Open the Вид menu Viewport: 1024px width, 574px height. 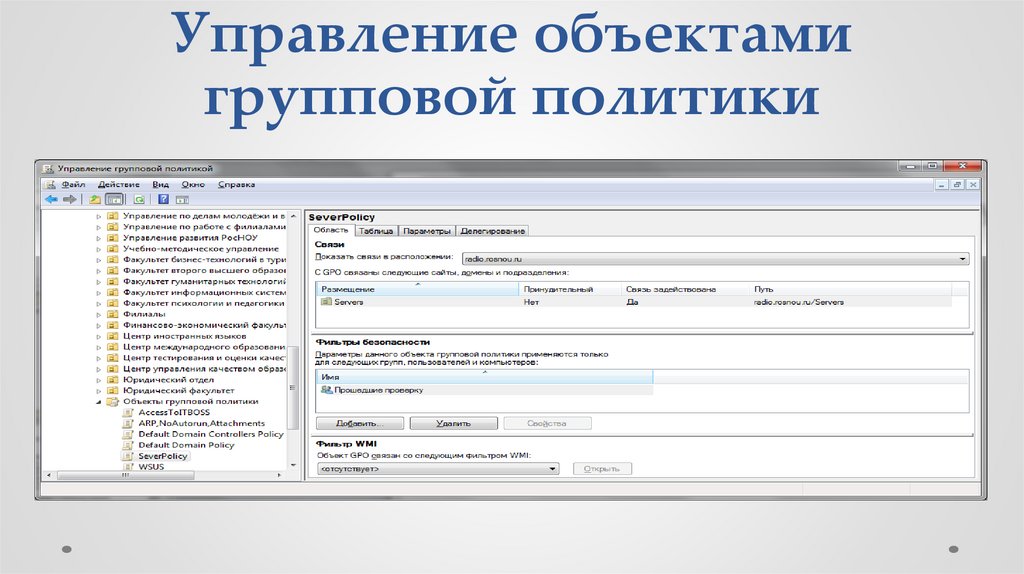tap(160, 185)
